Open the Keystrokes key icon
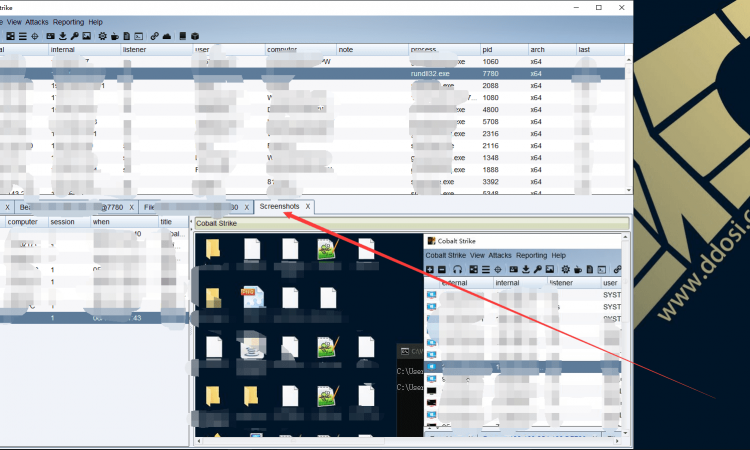The image size is (750, 450). pyautogui.click(x=74, y=36)
